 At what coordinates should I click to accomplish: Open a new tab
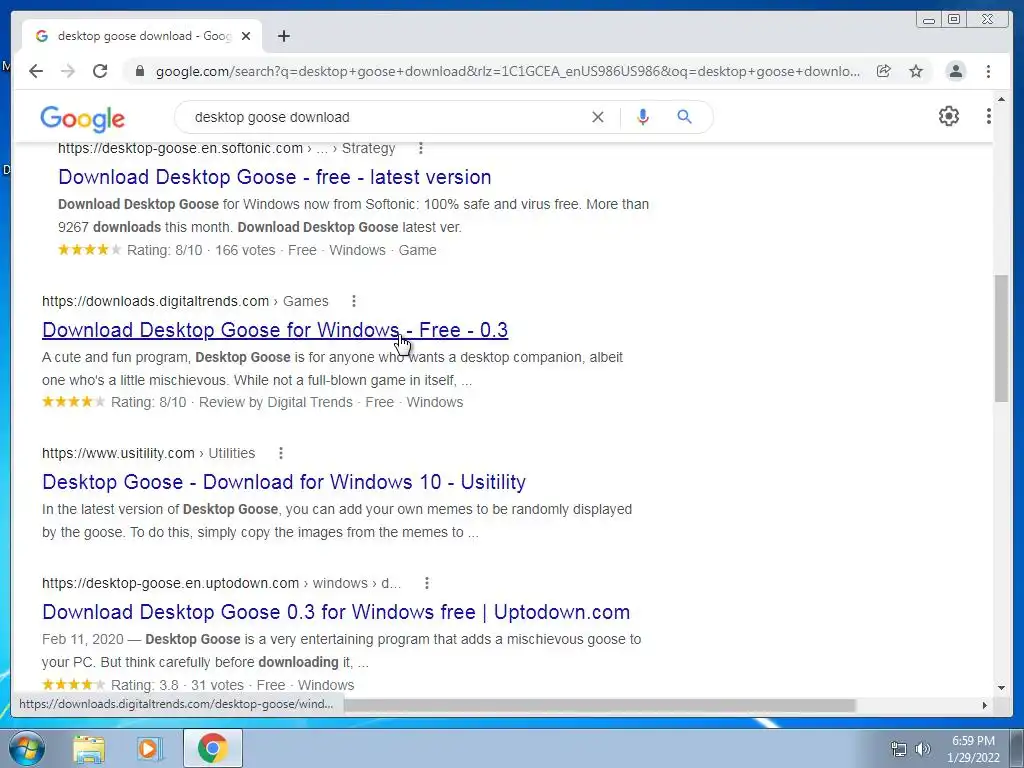283,36
